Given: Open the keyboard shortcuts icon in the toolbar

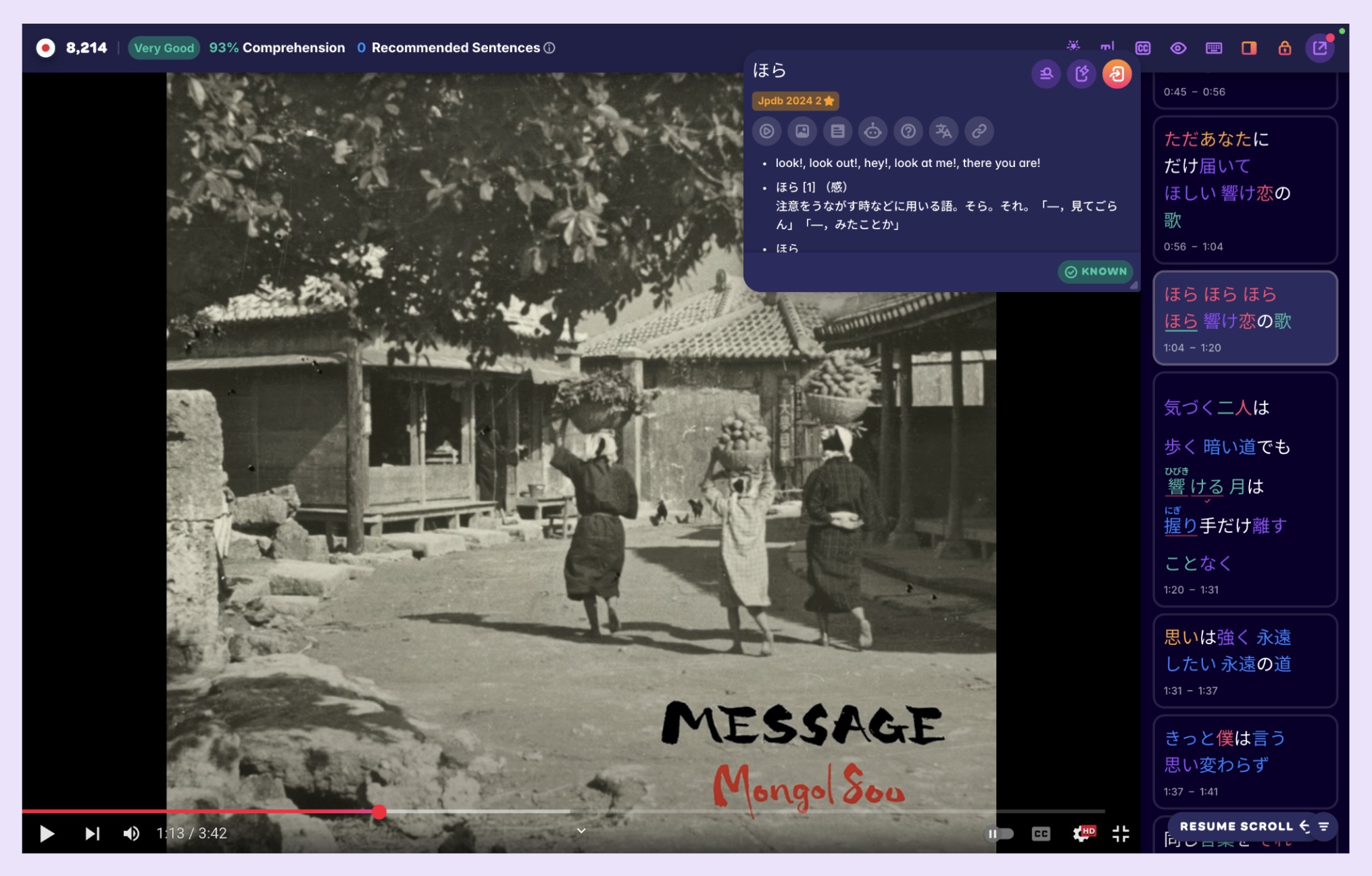Looking at the screenshot, I should tap(1214, 48).
